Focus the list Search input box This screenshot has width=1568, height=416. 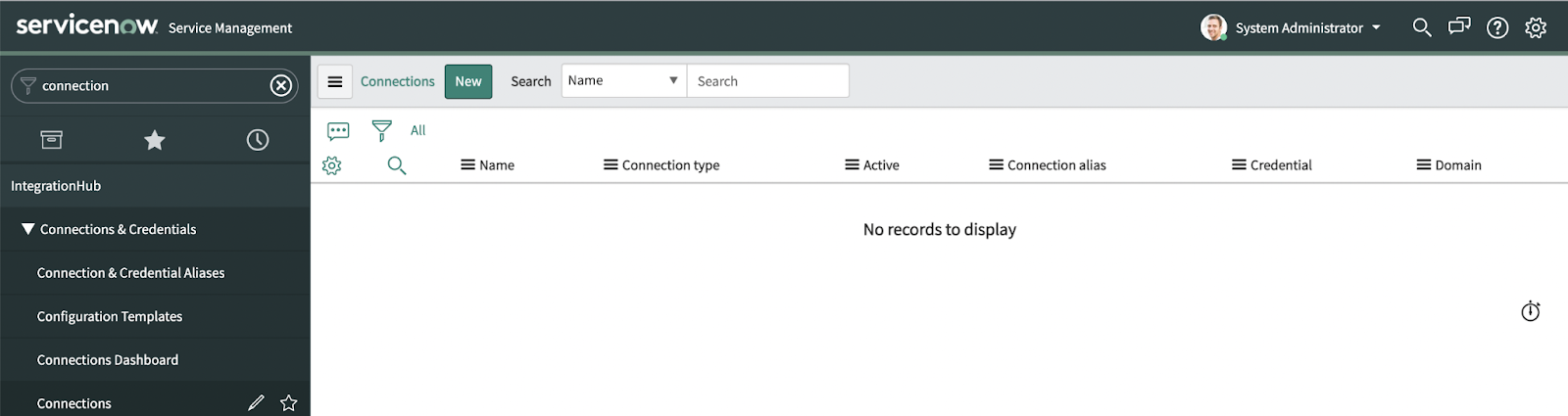768,81
